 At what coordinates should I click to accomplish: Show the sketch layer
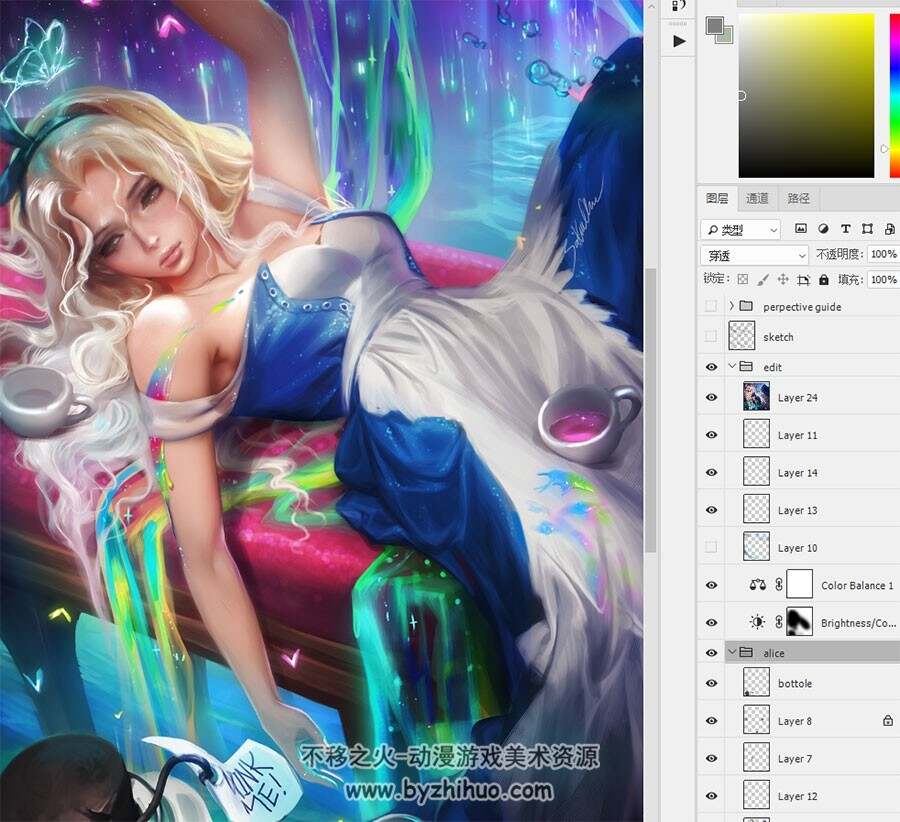[711, 336]
